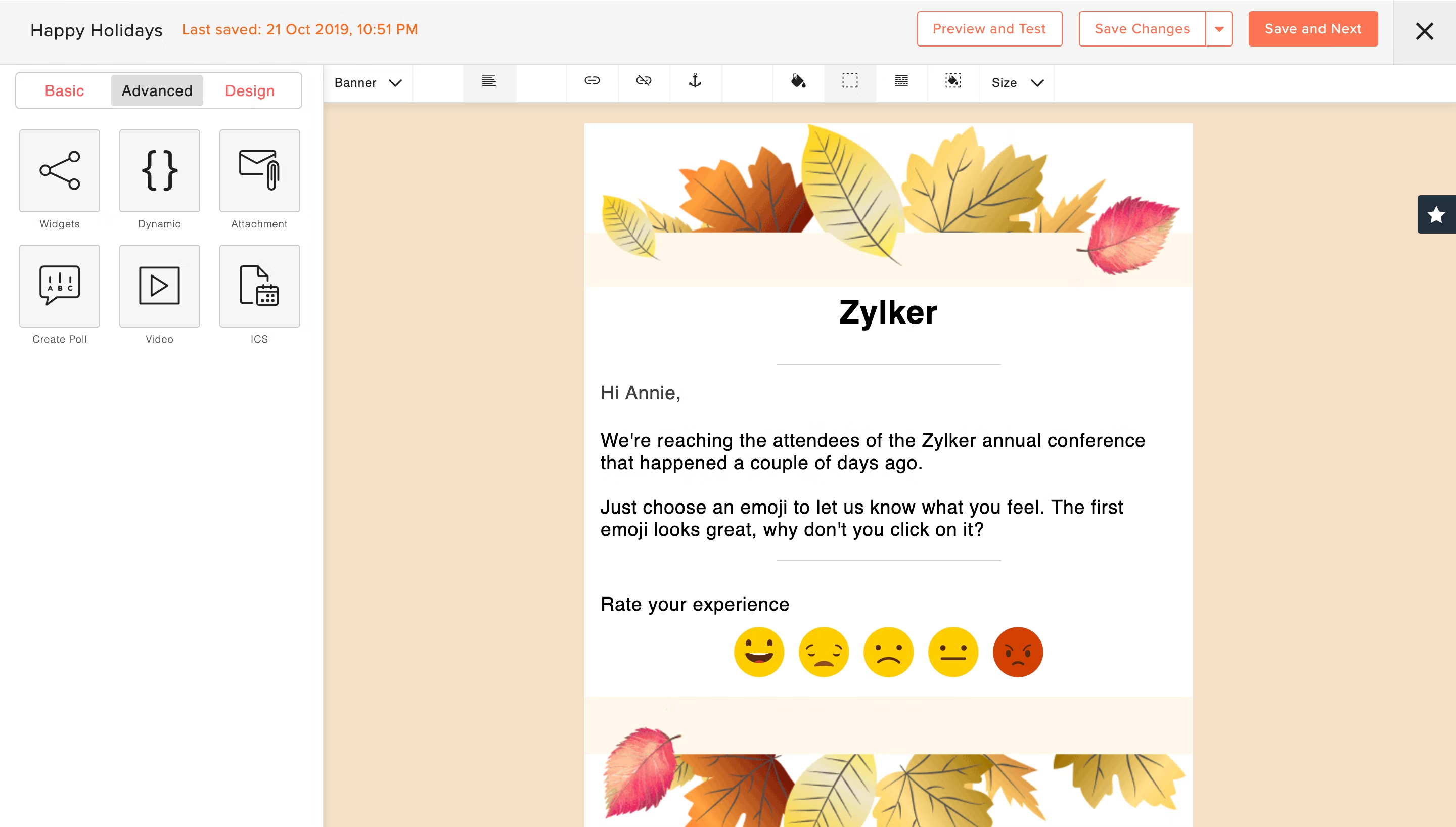The image size is (1456, 827).
Task: Toggle the dashed border button
Action: [x=849, y=81]
